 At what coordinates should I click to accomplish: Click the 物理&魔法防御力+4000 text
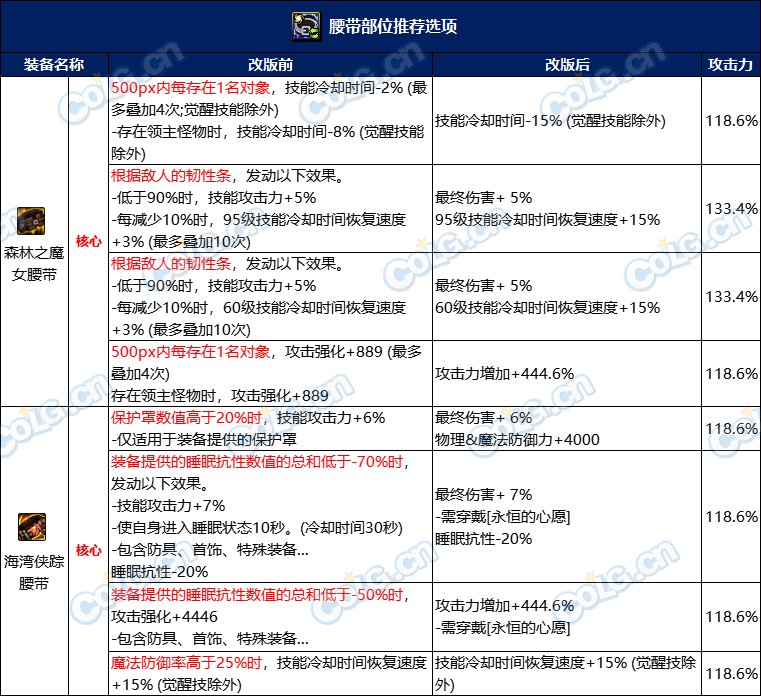[x=517, y=440]
